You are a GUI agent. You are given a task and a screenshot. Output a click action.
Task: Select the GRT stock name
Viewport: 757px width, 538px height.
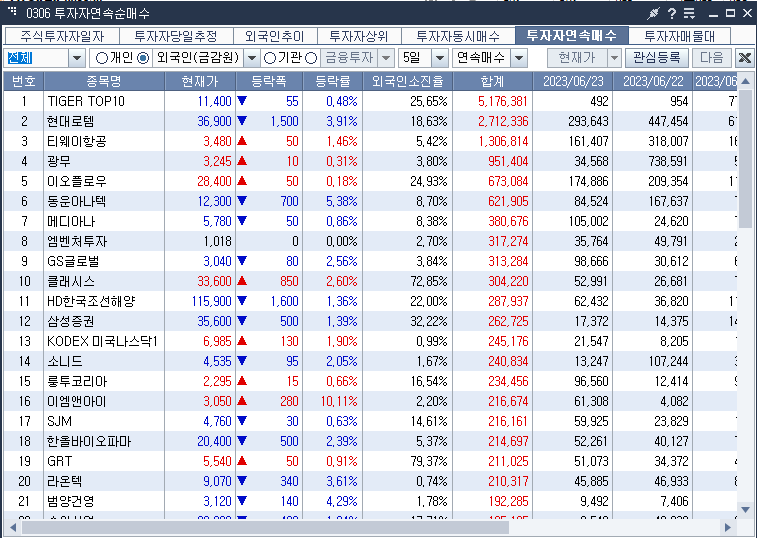coord(59,461)
